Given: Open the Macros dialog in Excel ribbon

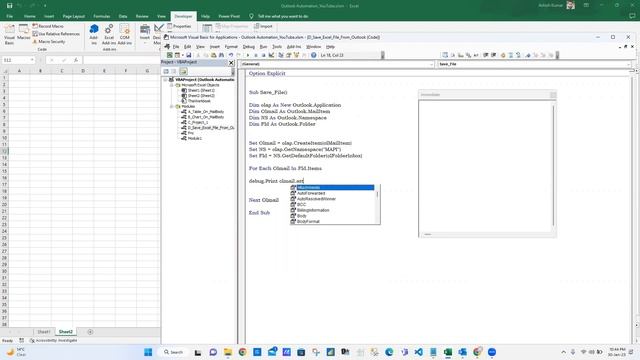Looking at the screenshot, I should click(x=24, y=33).
